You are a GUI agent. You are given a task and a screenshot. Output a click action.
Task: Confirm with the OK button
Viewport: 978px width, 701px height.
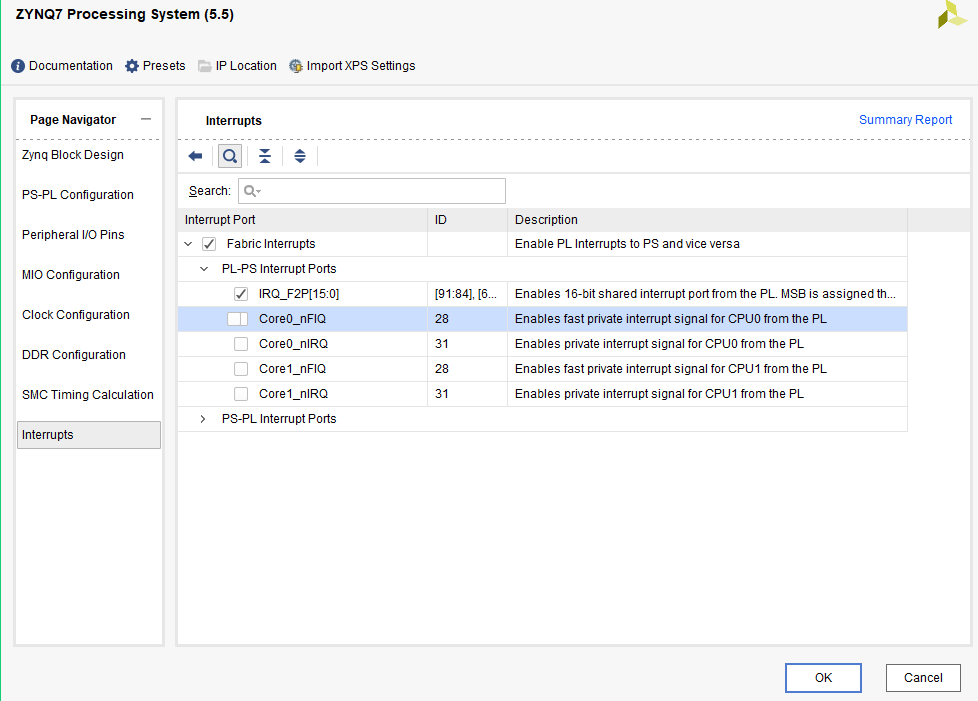[823, 677]
